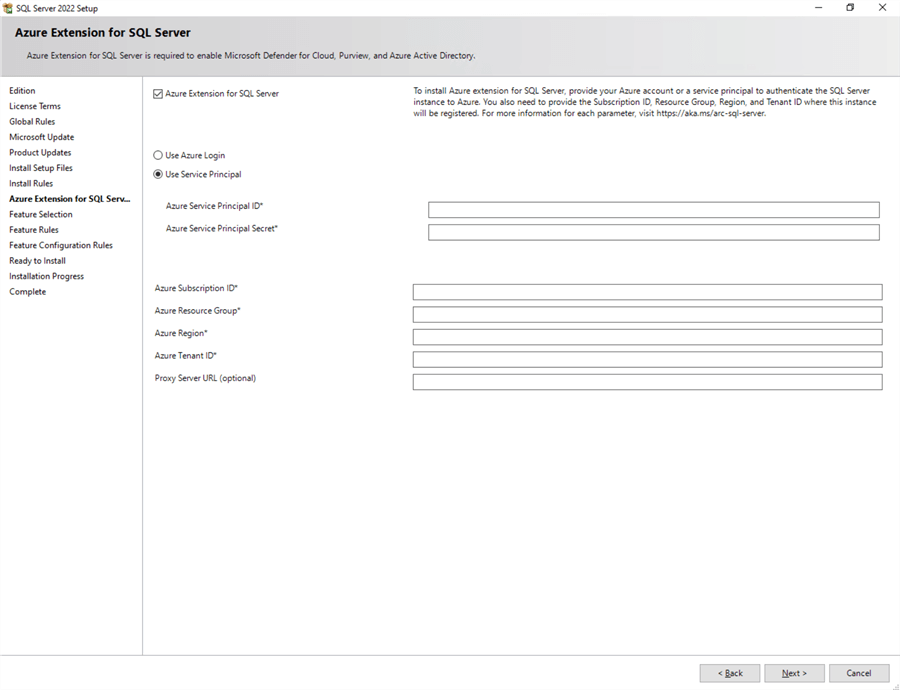Select Global Rules step in sidebar
Screen dimensions: 900x690
(x=32, y=122)
